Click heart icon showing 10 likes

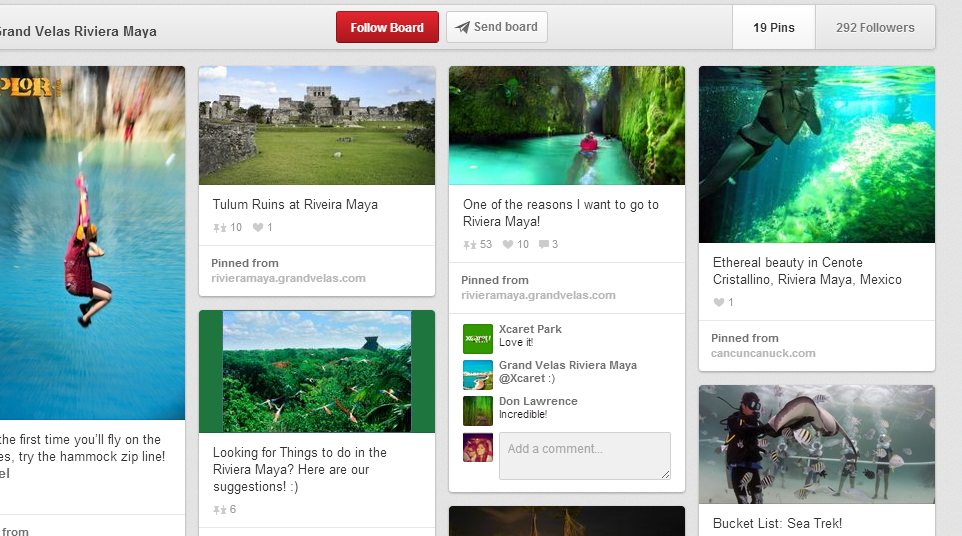(508, 244)
